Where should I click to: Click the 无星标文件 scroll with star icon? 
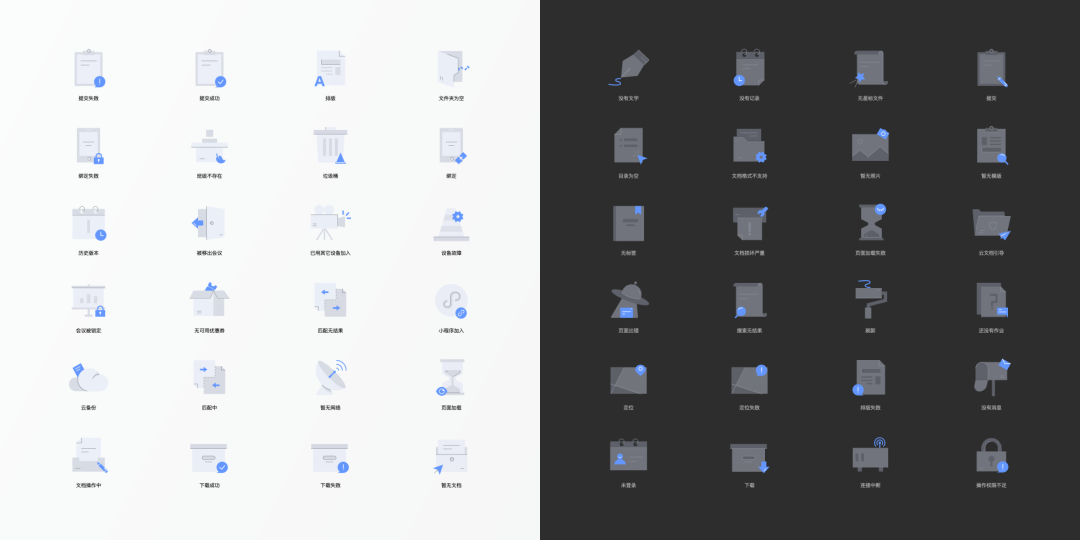[870, 68]
